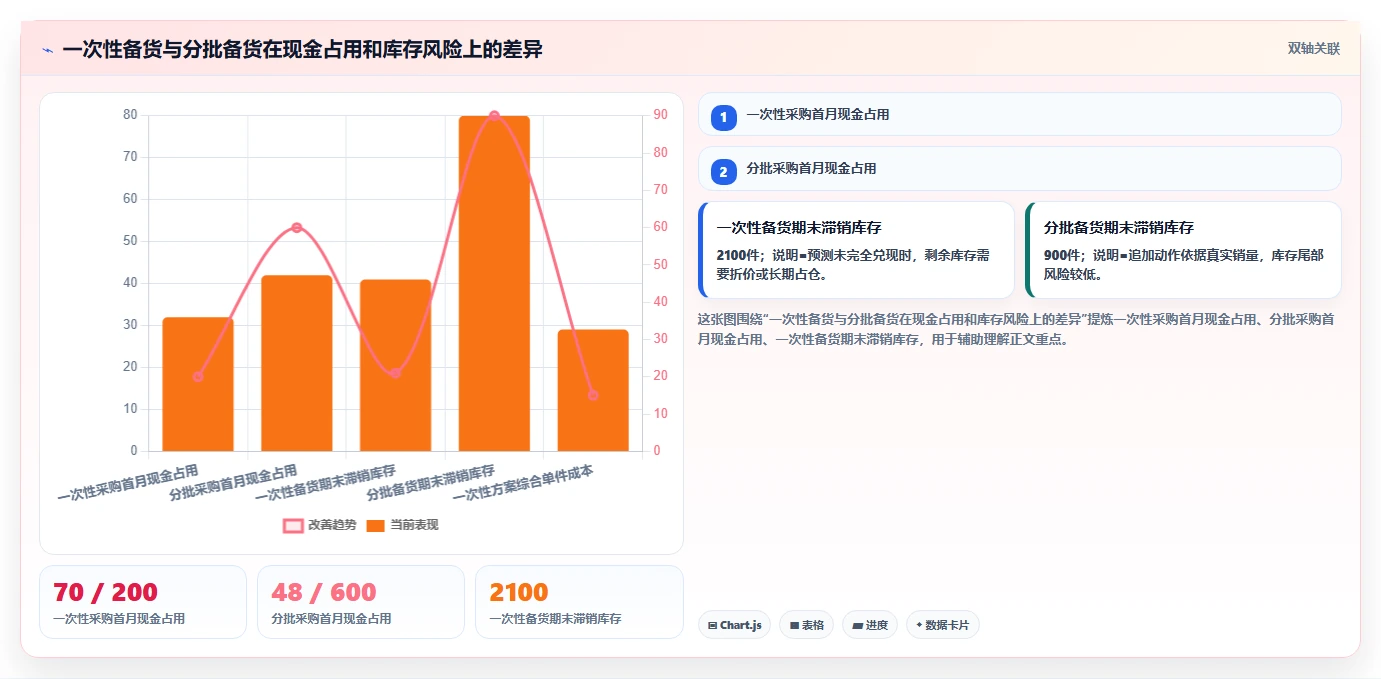Click the page title 一次性备货与分批备货 heading
1381x679 pixels.
tap(302, 49)
